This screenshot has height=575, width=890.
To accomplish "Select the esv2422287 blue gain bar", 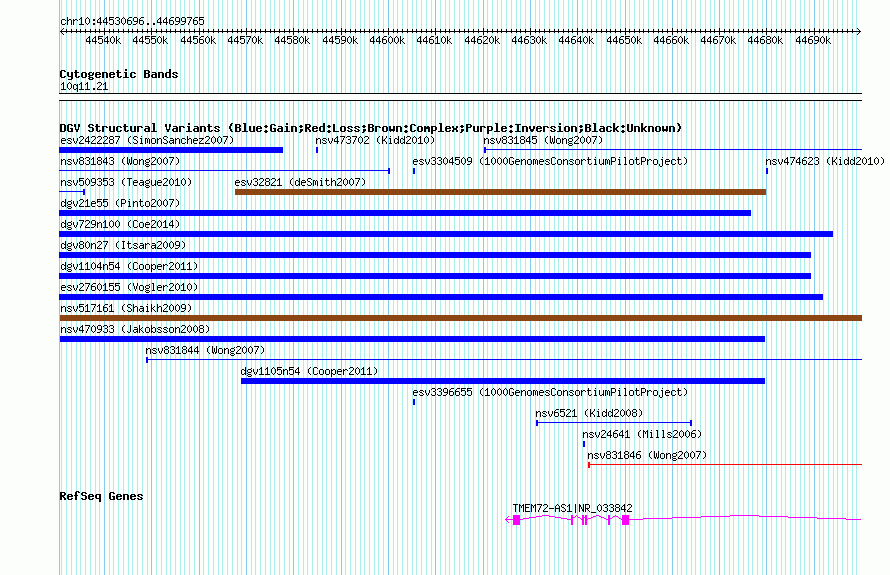I will (171, 150).
